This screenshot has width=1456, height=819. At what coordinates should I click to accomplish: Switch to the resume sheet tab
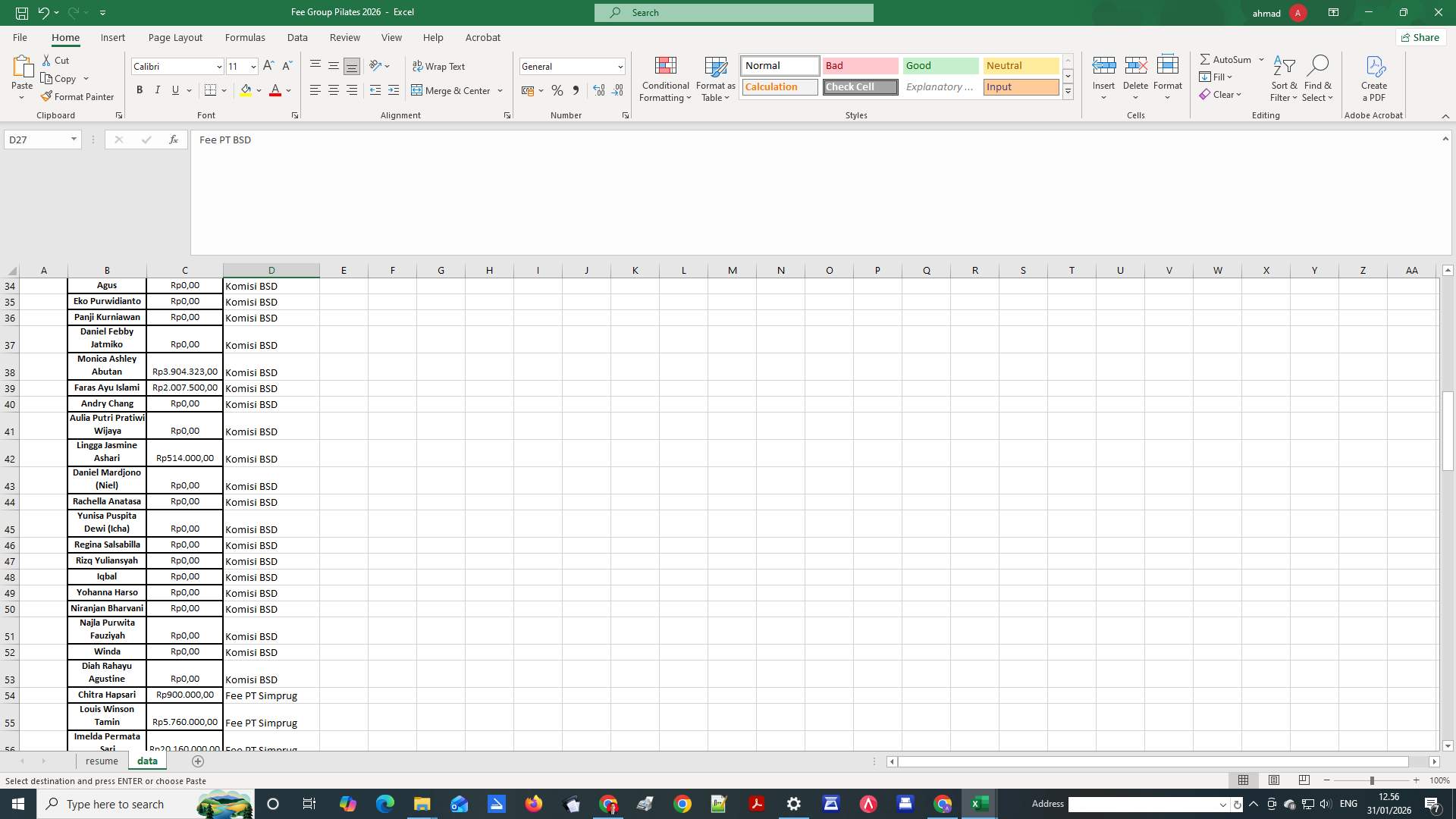click(x=102, y=761)
